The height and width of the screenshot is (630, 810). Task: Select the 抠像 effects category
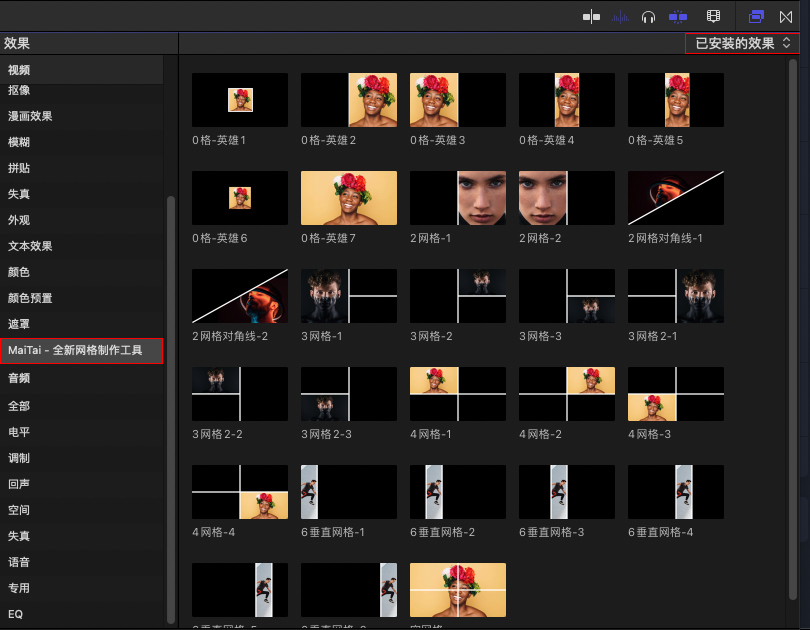tap(82, 90)
